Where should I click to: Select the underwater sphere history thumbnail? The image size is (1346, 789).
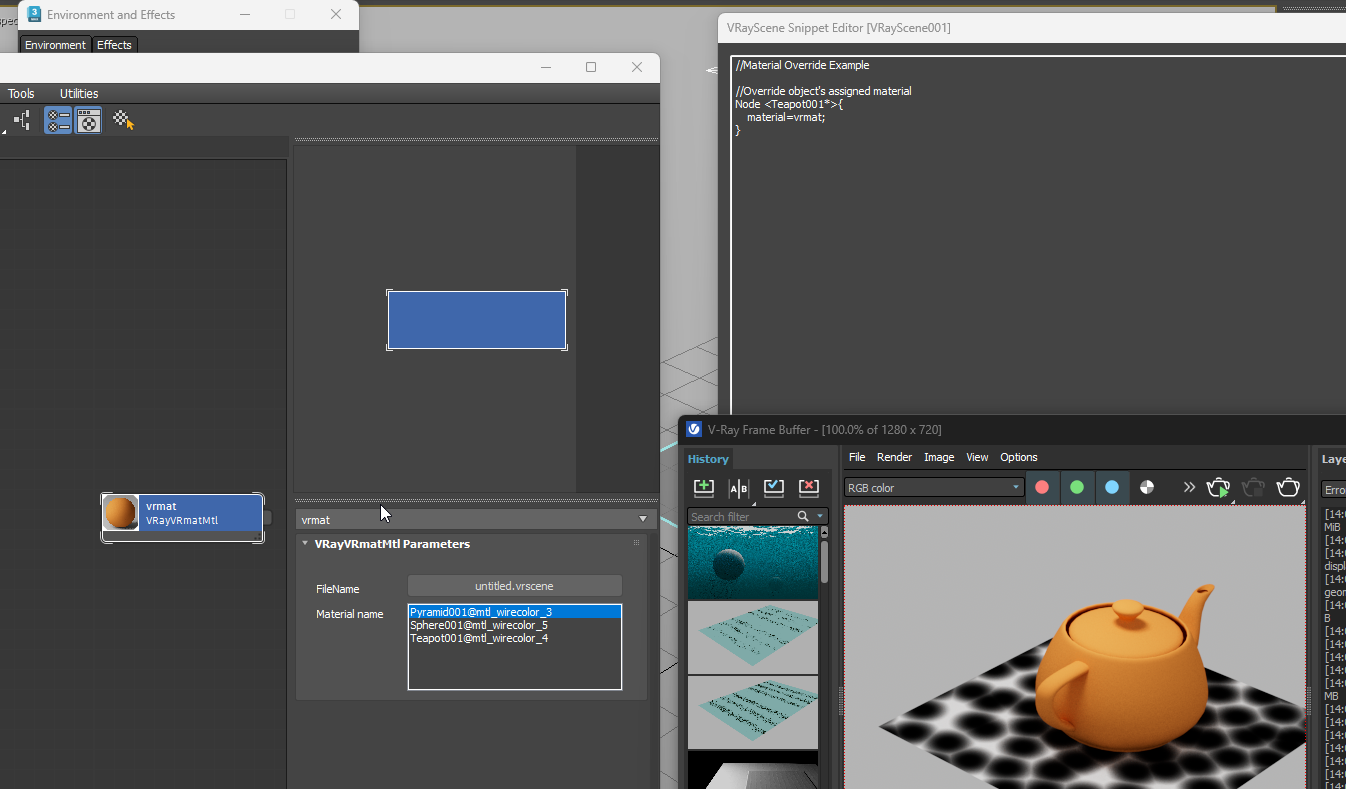753,562
